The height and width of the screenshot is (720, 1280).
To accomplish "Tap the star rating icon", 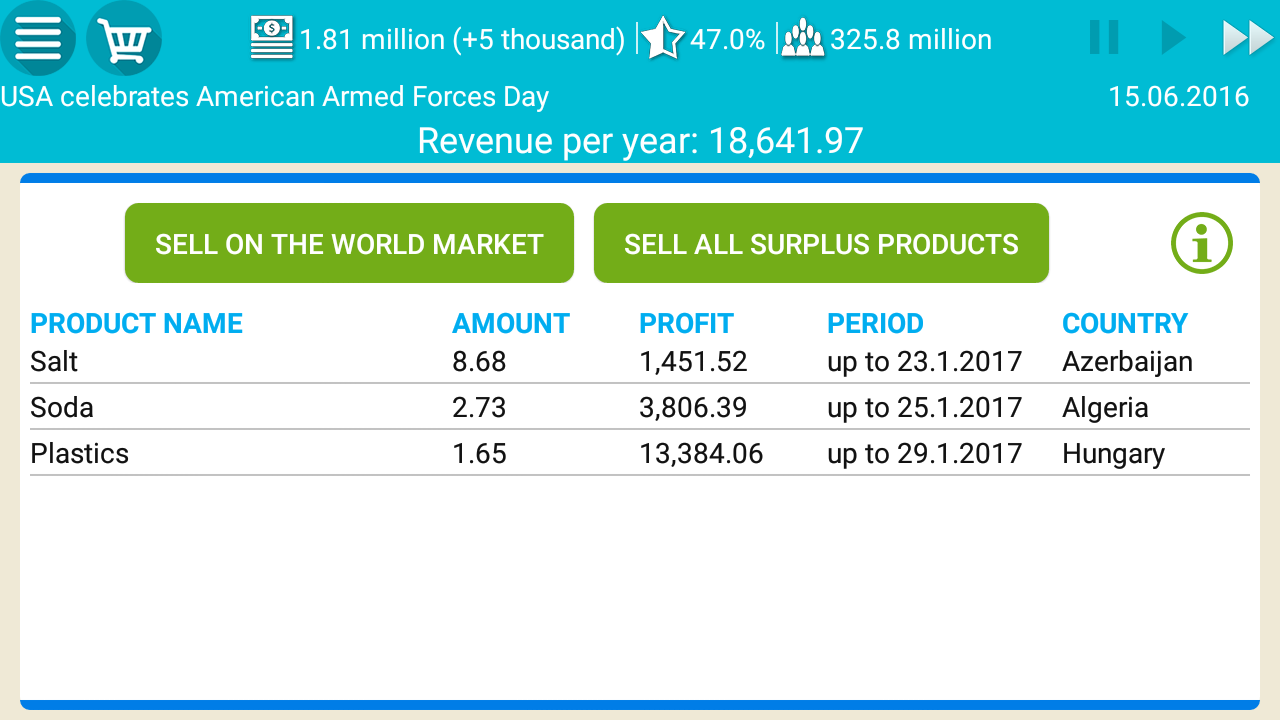I will point(662,39).
